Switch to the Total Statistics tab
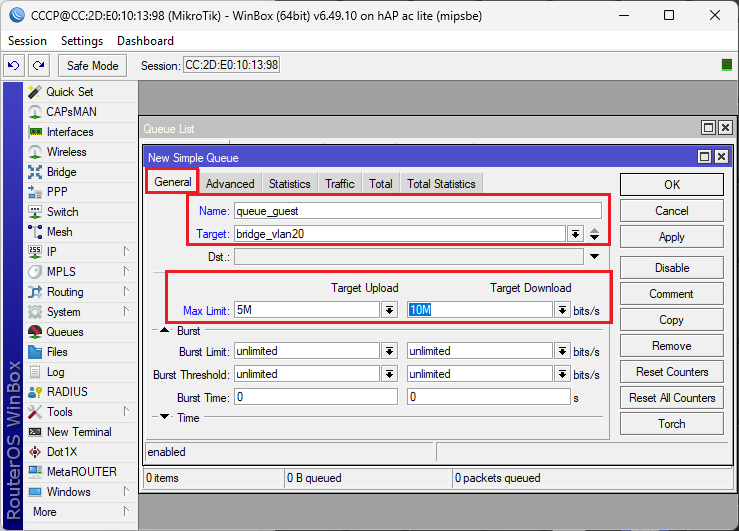 click(x=441, y=184)
